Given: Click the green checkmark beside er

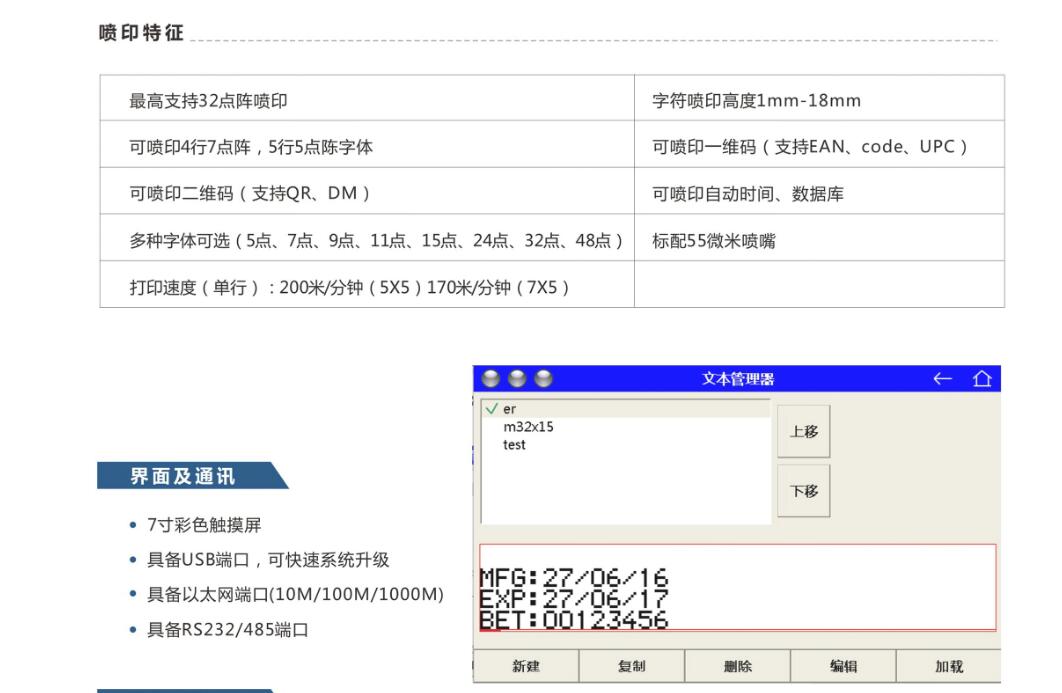Looking at the screenshot, I should [x=492, y=408].
